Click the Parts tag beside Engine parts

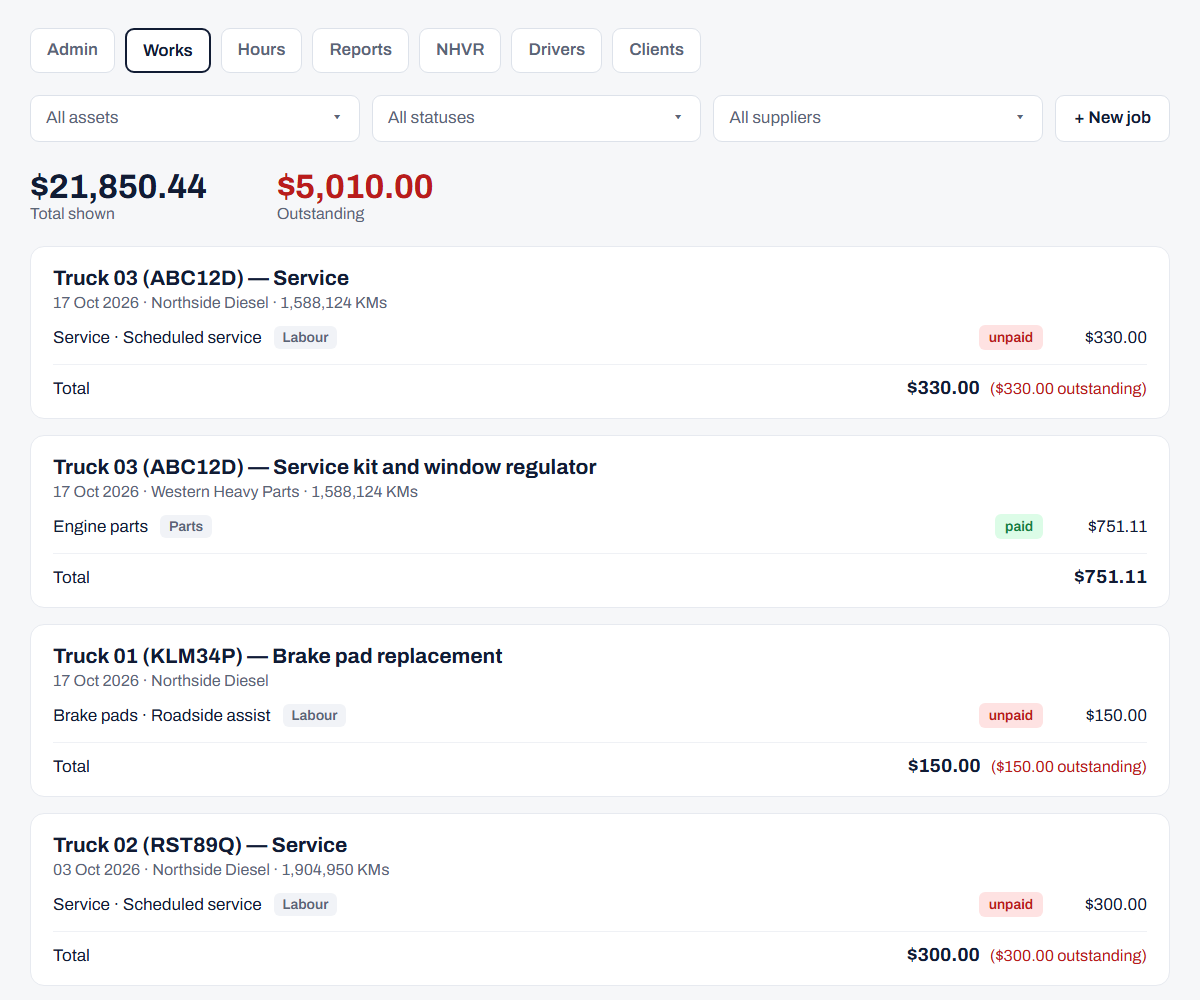[x=186, y=527]
